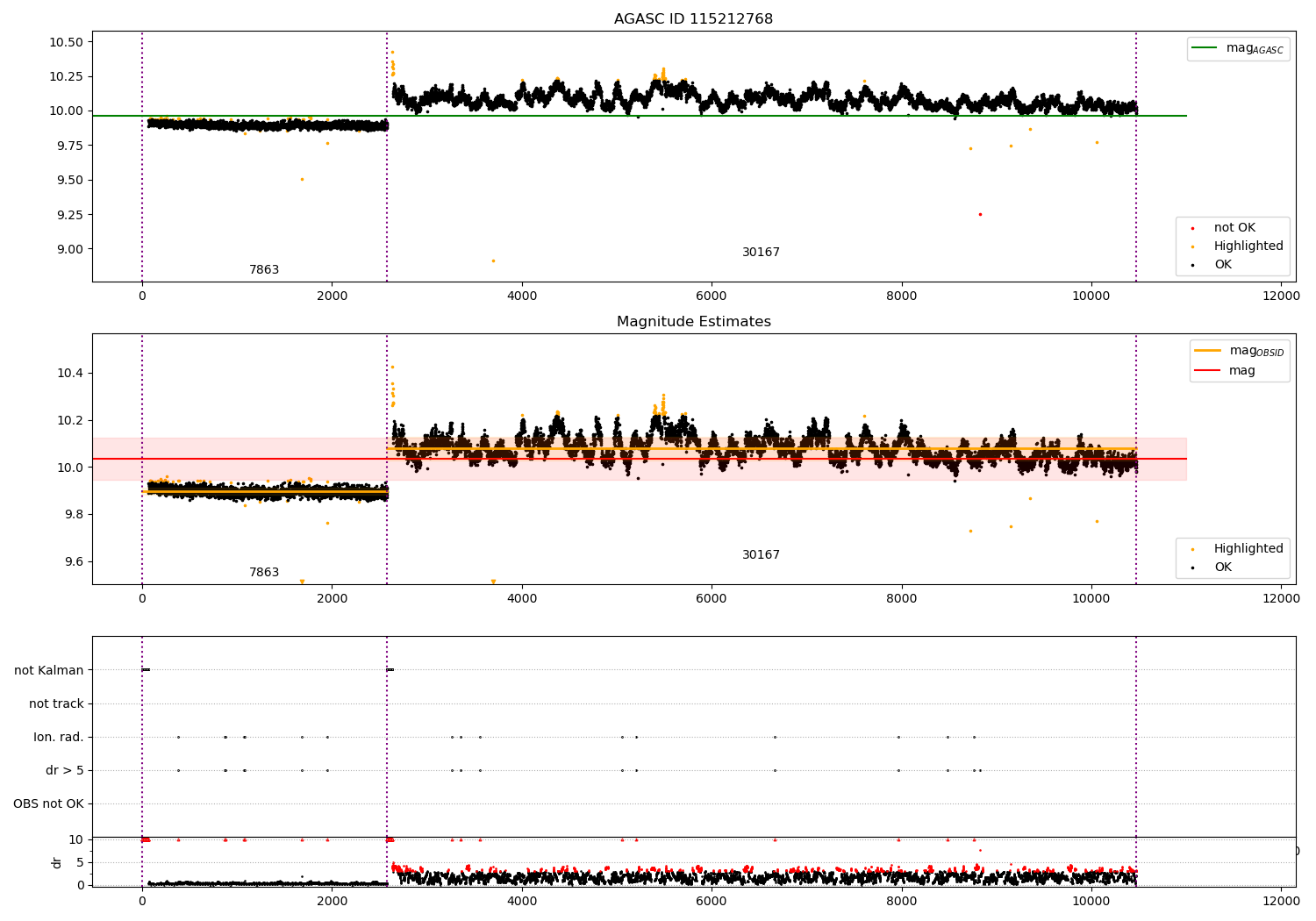Click 'Highlighted' legend entry in Magnitude Estimates plot
1316x921 pixels.
[1248, 549]
